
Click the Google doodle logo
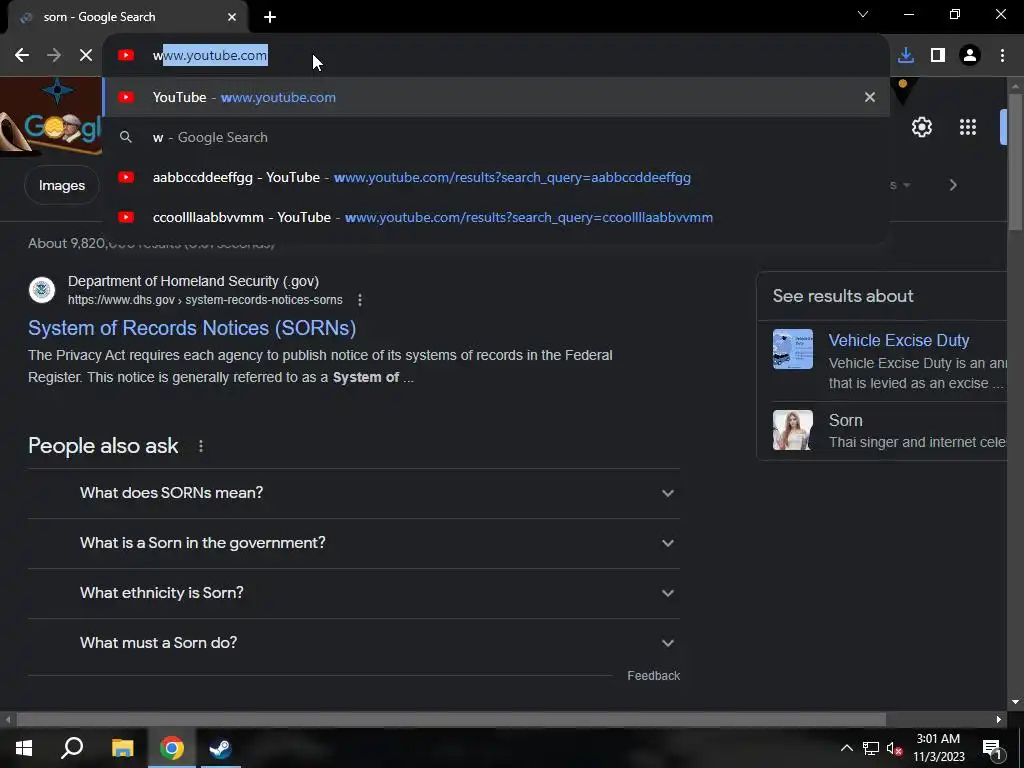(x=51, y=118)
